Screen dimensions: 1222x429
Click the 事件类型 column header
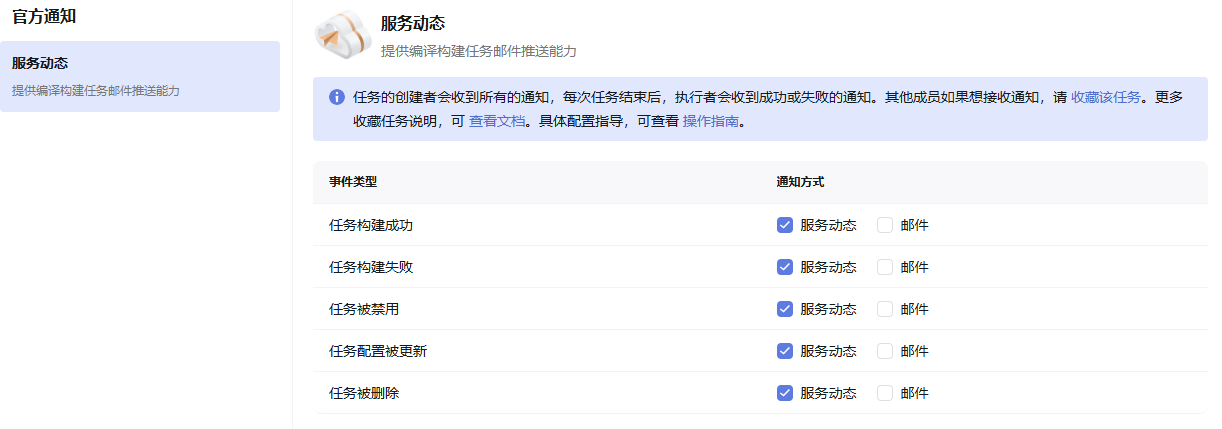353,182
